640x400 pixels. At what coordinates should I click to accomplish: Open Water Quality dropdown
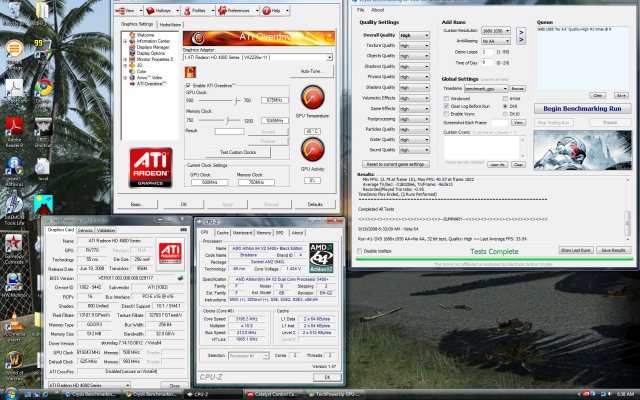[414, 140]
